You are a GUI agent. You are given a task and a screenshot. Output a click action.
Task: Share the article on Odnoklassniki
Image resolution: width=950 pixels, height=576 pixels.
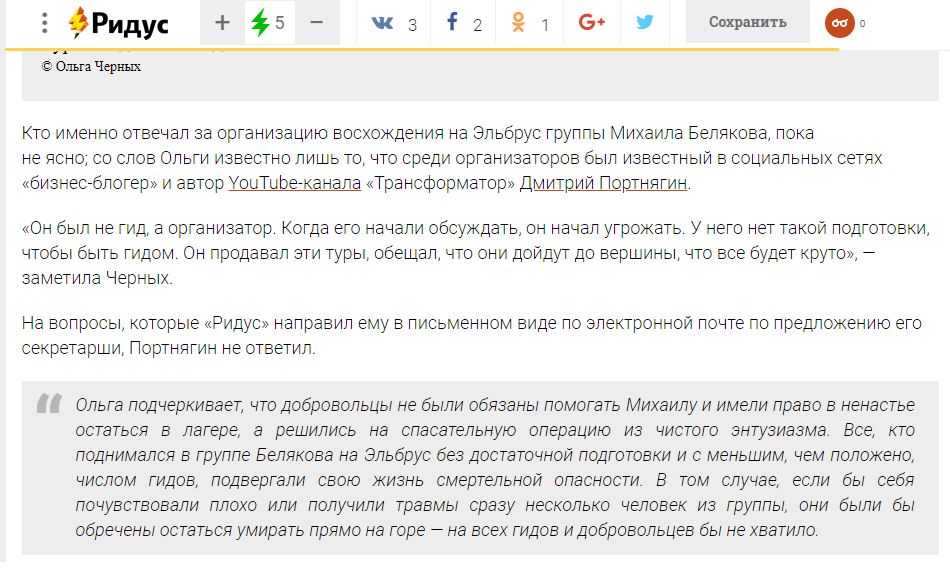pyautogui.click(x=519, y=23)
